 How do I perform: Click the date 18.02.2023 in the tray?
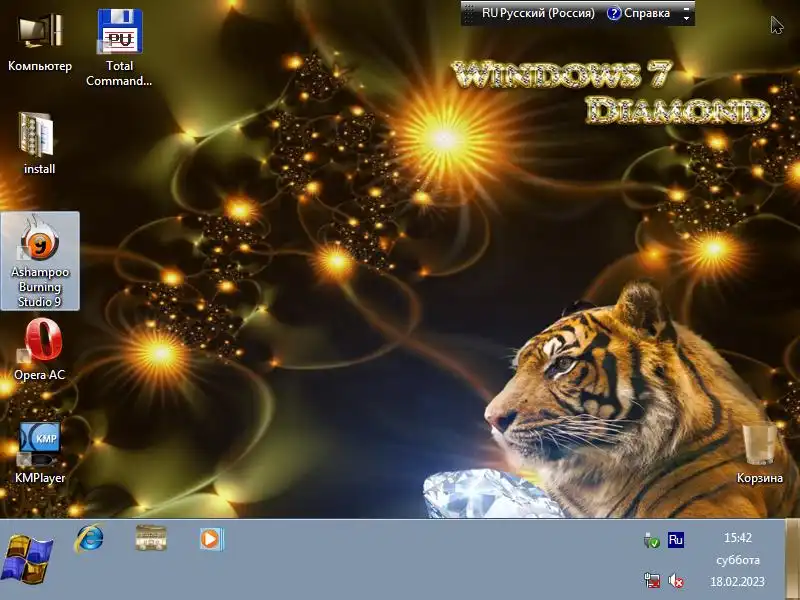[x=737, y=582]
